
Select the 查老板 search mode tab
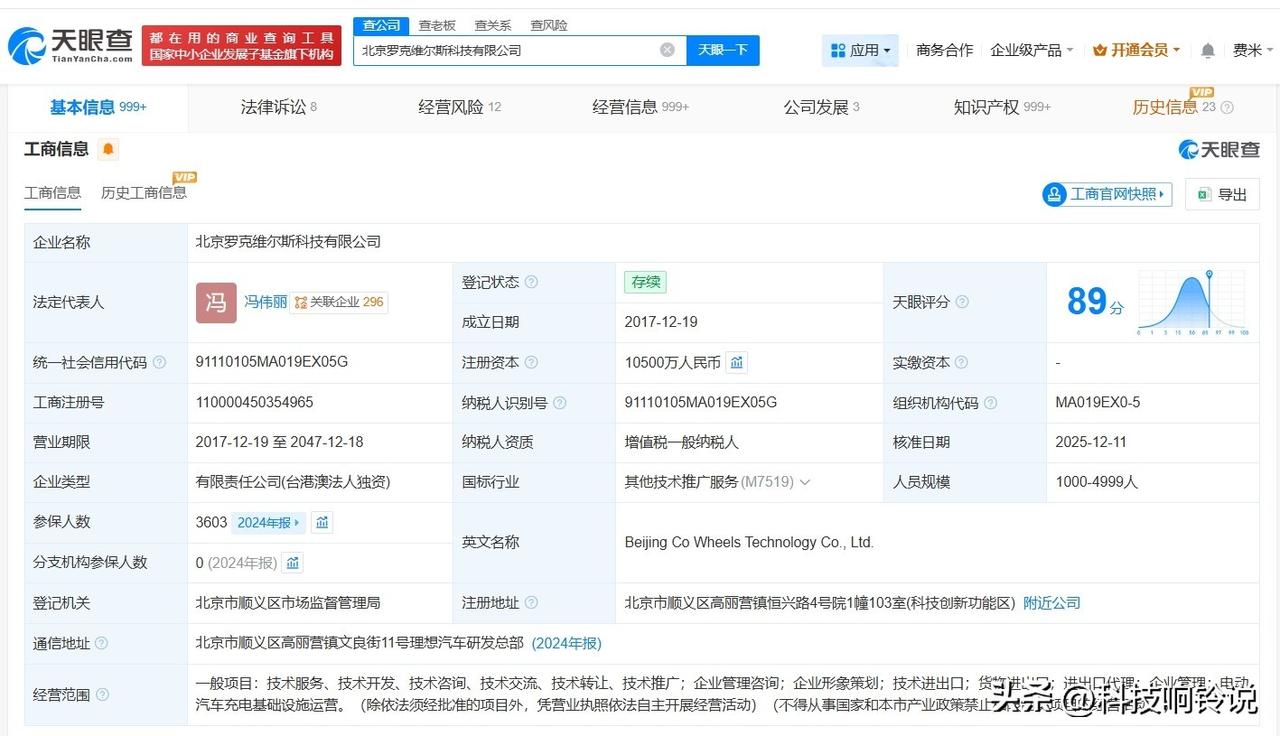(x=437, y=25)
